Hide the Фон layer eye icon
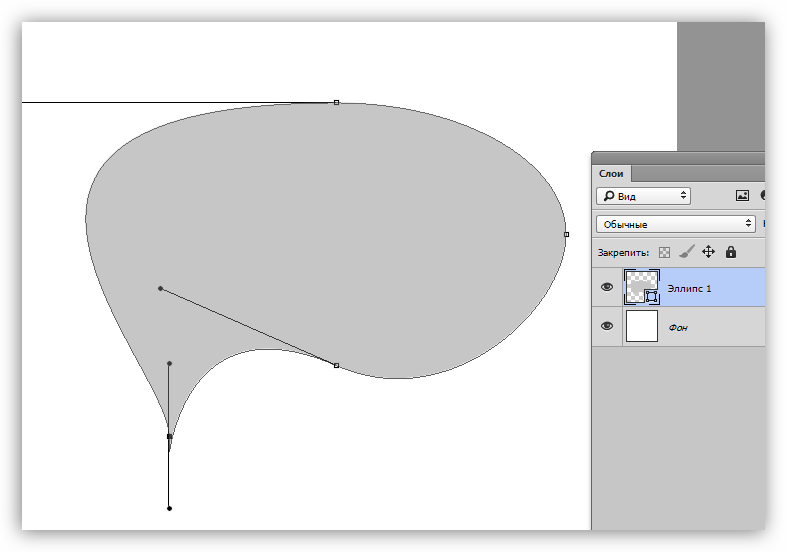787x552 pixels. click(607, 326)
